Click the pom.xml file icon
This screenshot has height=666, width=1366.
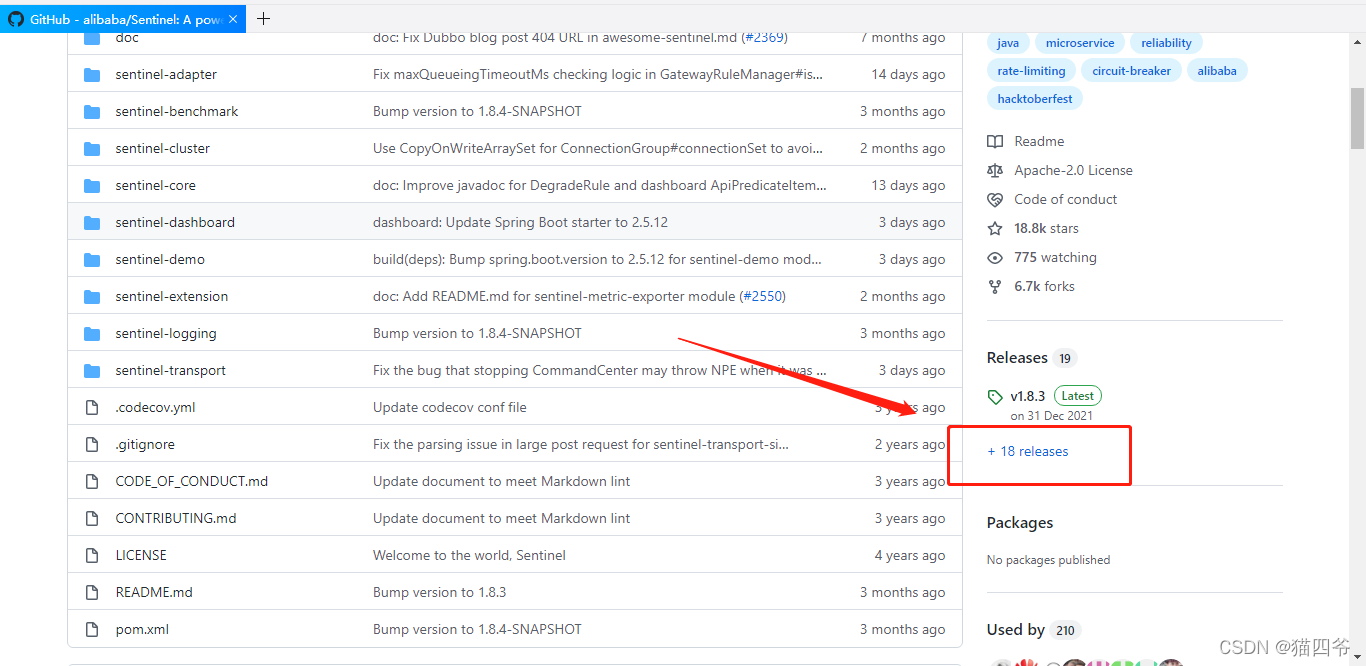tap(92, 630)
